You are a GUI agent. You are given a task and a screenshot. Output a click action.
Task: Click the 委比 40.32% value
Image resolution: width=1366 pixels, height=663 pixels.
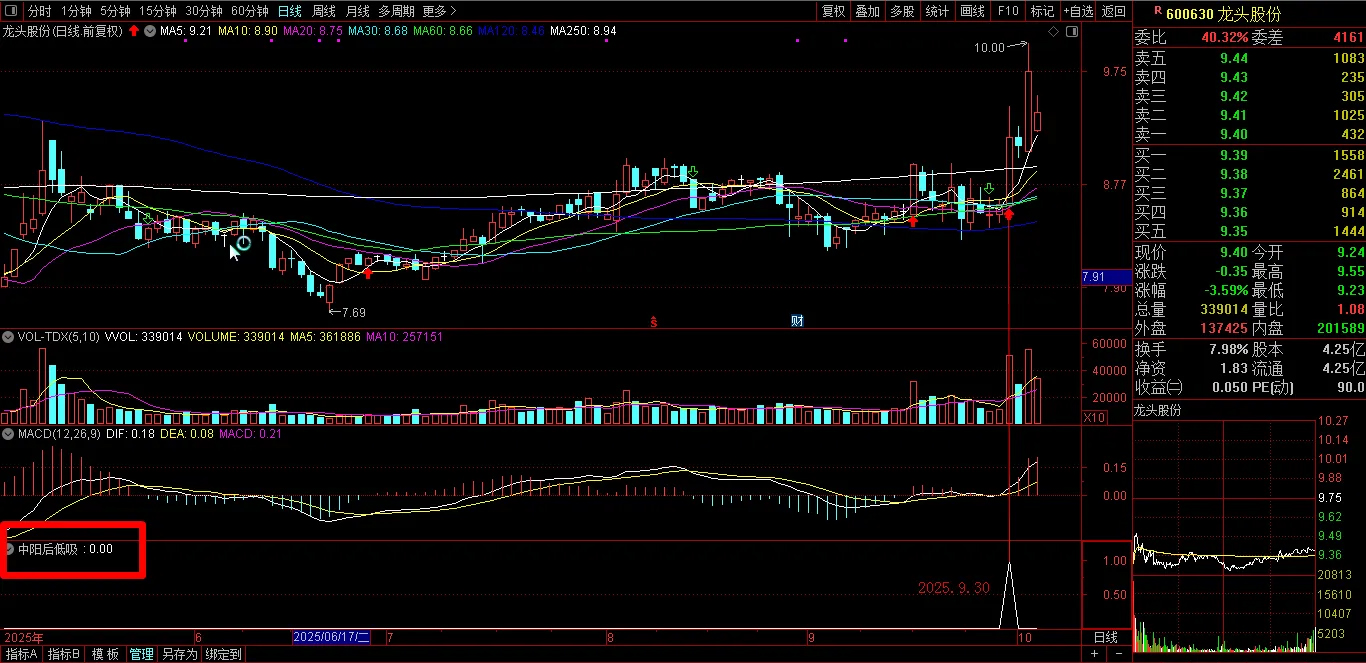(x=1223, y=37)
